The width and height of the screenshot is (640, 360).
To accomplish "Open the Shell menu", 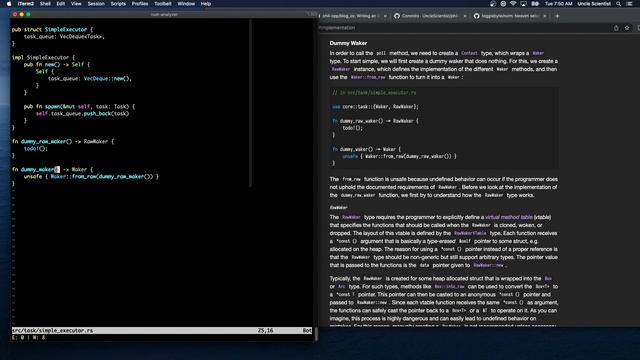I will pyautogui.click(x=45, y=4).
